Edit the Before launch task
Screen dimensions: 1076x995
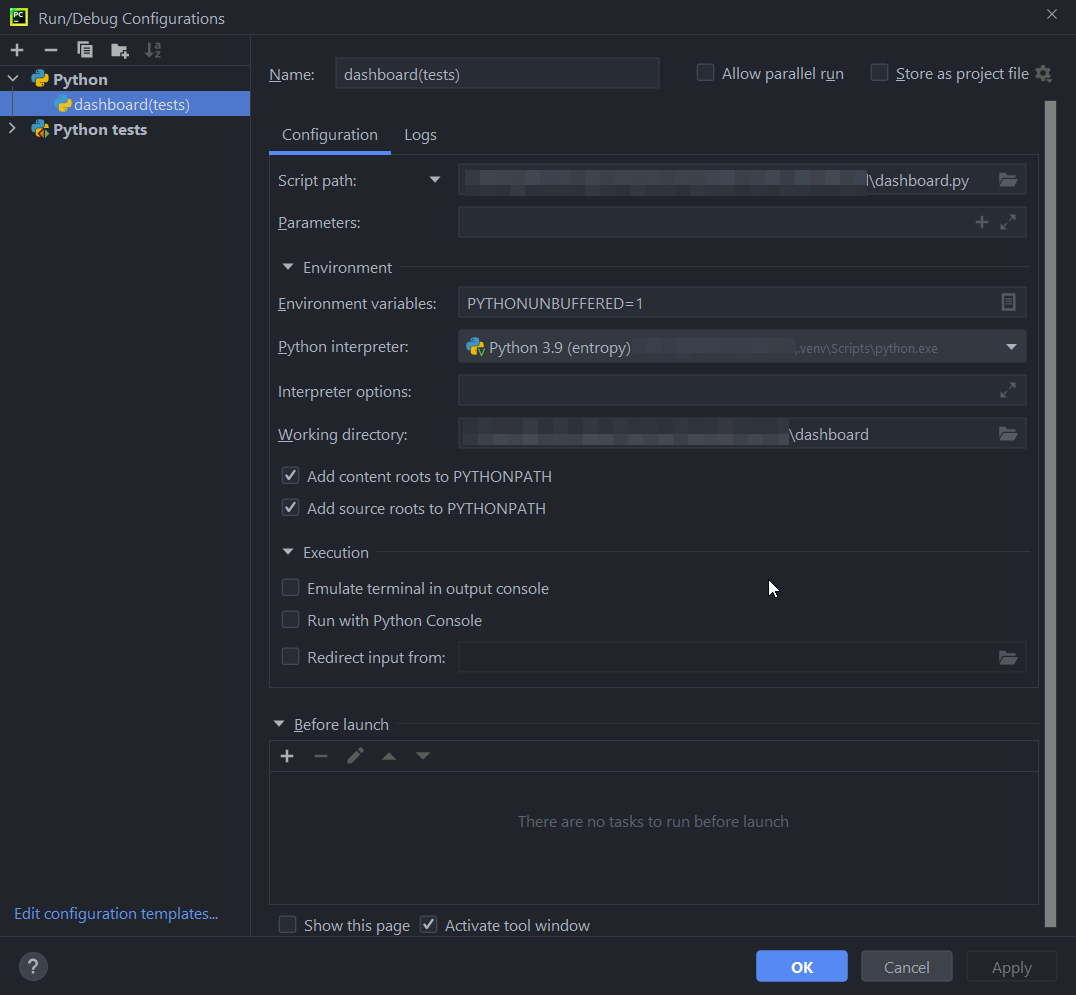pyautogui.click(x=355, y=756)
